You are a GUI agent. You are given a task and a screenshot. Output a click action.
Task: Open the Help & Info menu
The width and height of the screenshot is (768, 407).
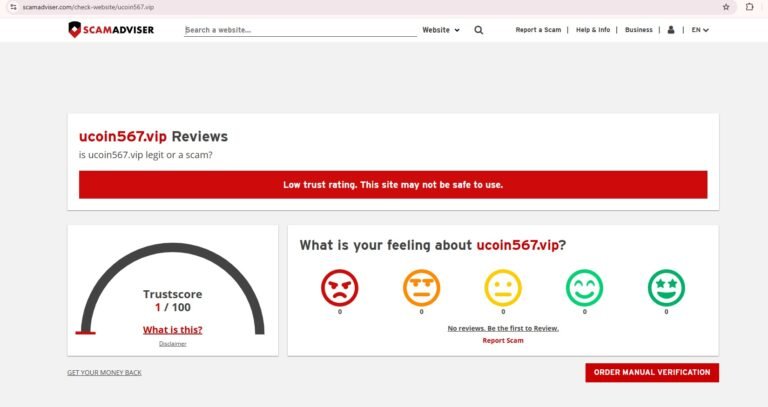pyautogui.click(x=593, y=30)
